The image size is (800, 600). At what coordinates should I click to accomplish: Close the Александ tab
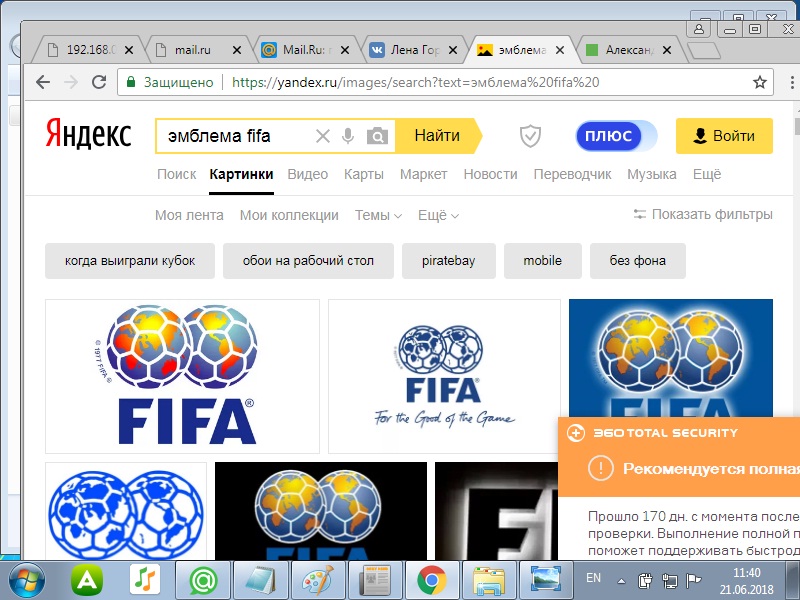point(667,50)
